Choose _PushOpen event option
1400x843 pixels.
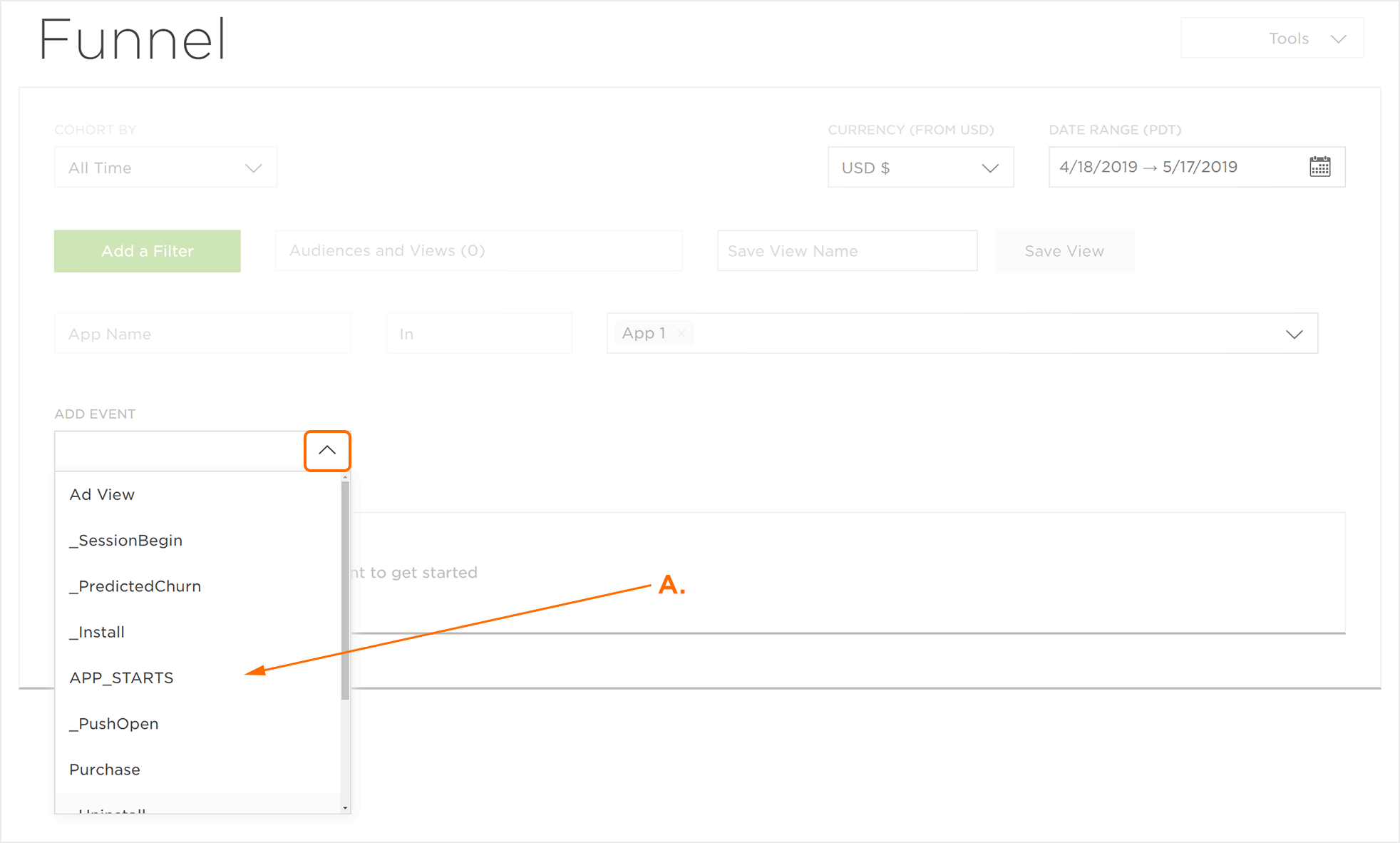[114, 724]
